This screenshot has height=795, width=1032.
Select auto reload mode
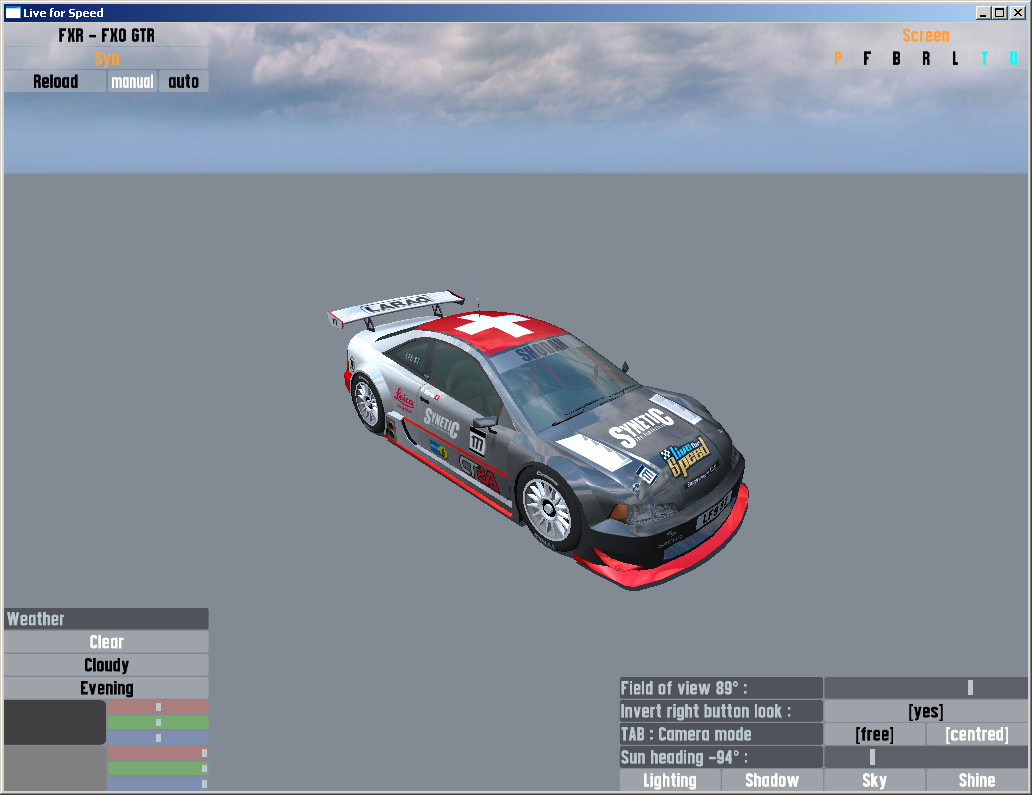(x=184, y=81)
